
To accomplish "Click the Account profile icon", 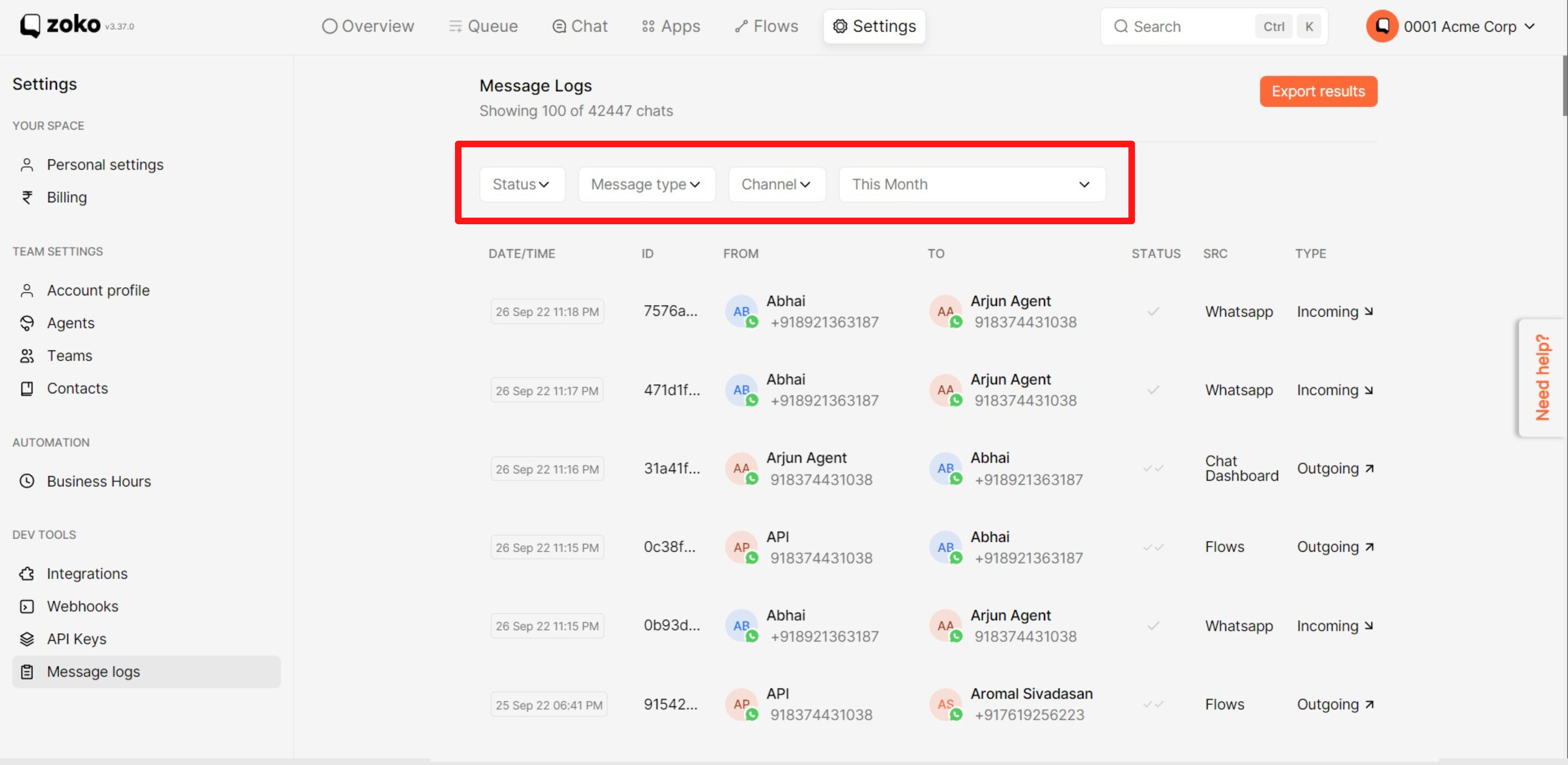I will (x=27, y=291).
